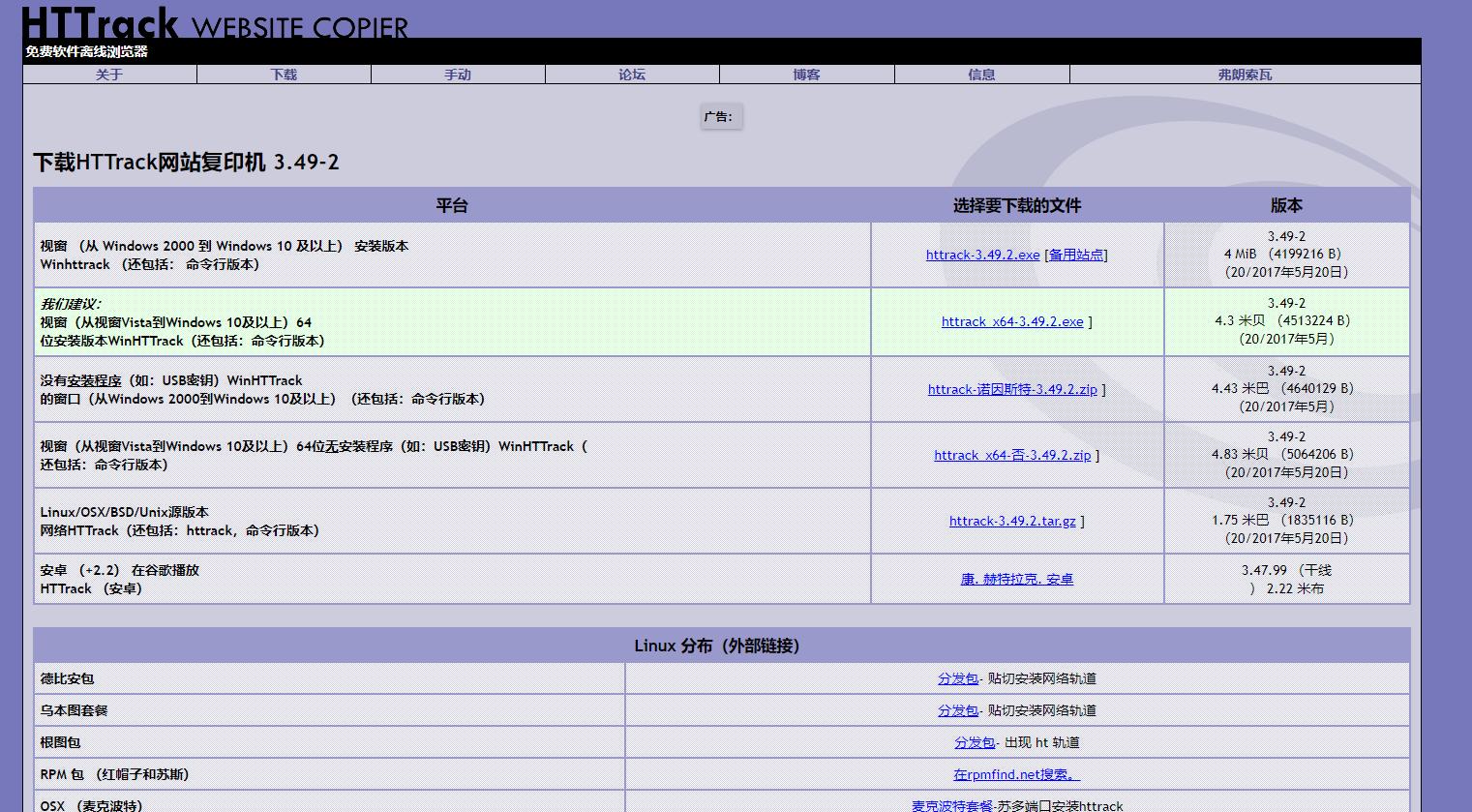The width and height of the screenshot is (1472, 812).
Task: Click the 弗朗索瓦 navigation item
Action: click(x=1245, y=75)
